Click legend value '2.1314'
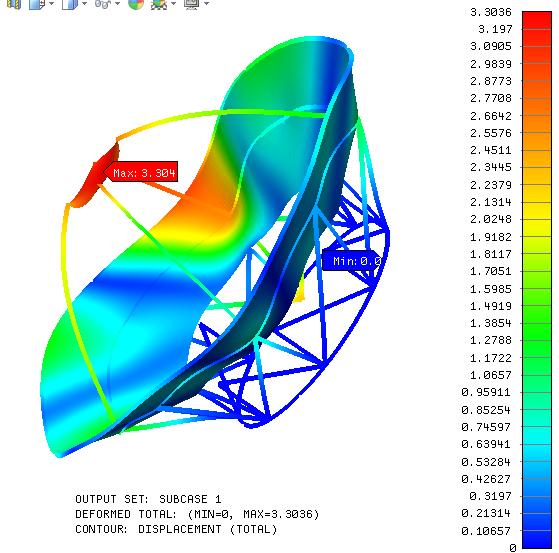This screenshot has height=553, width=559. point(491,202)
